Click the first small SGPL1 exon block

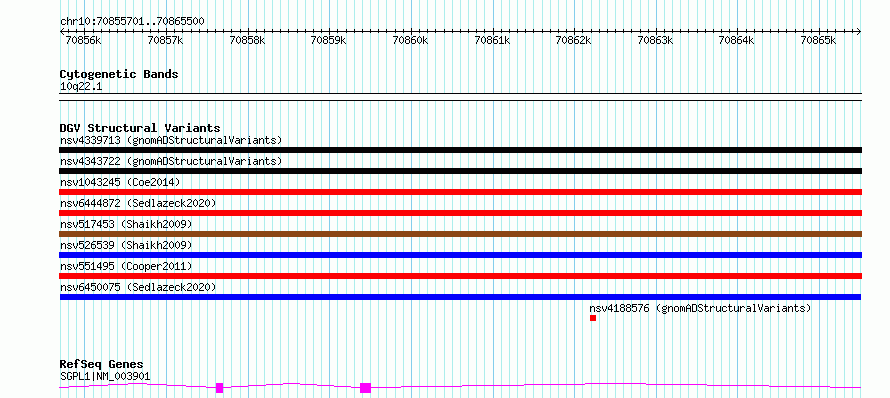coord(220,388)
